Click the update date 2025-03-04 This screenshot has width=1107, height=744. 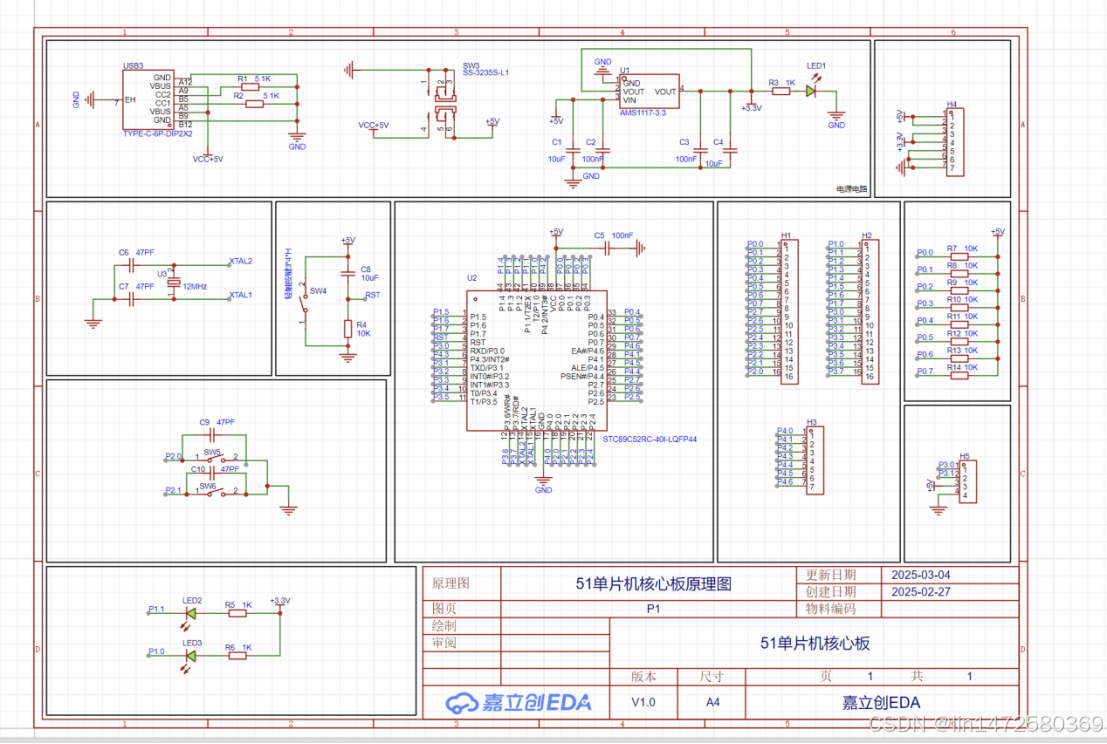pos(921,575)
